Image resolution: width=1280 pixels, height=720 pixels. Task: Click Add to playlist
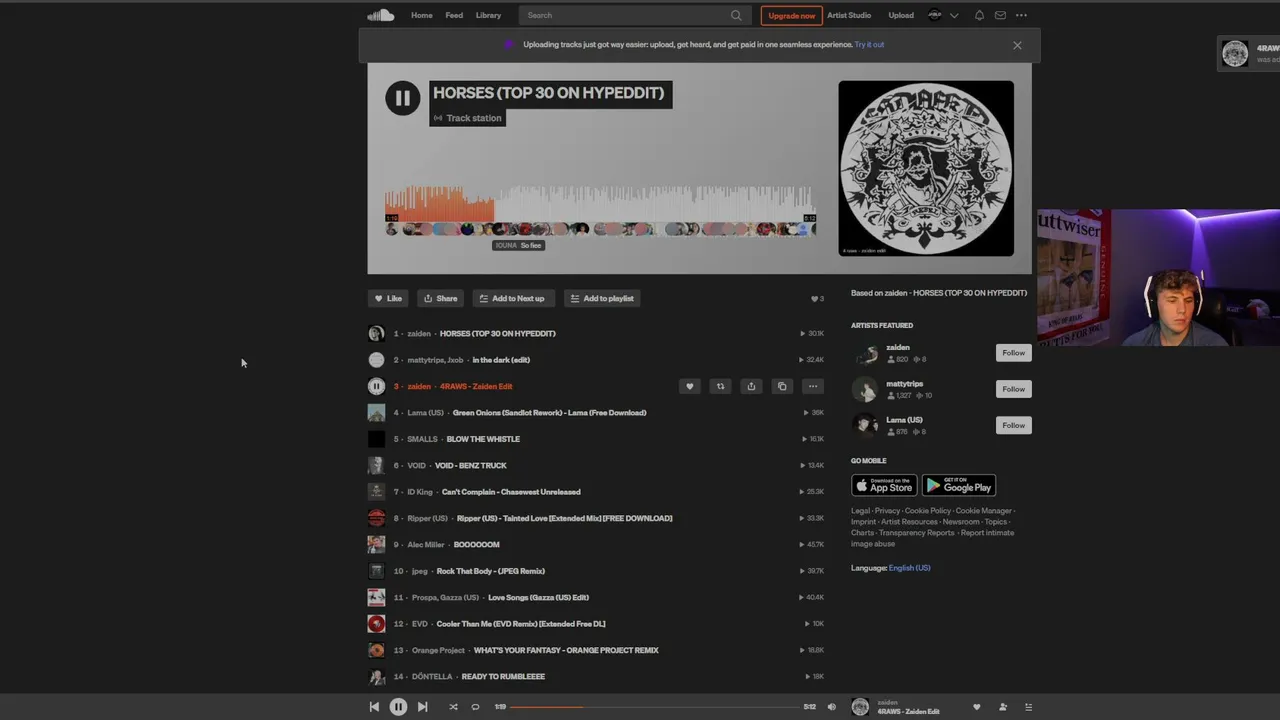(x=602, y=298)
